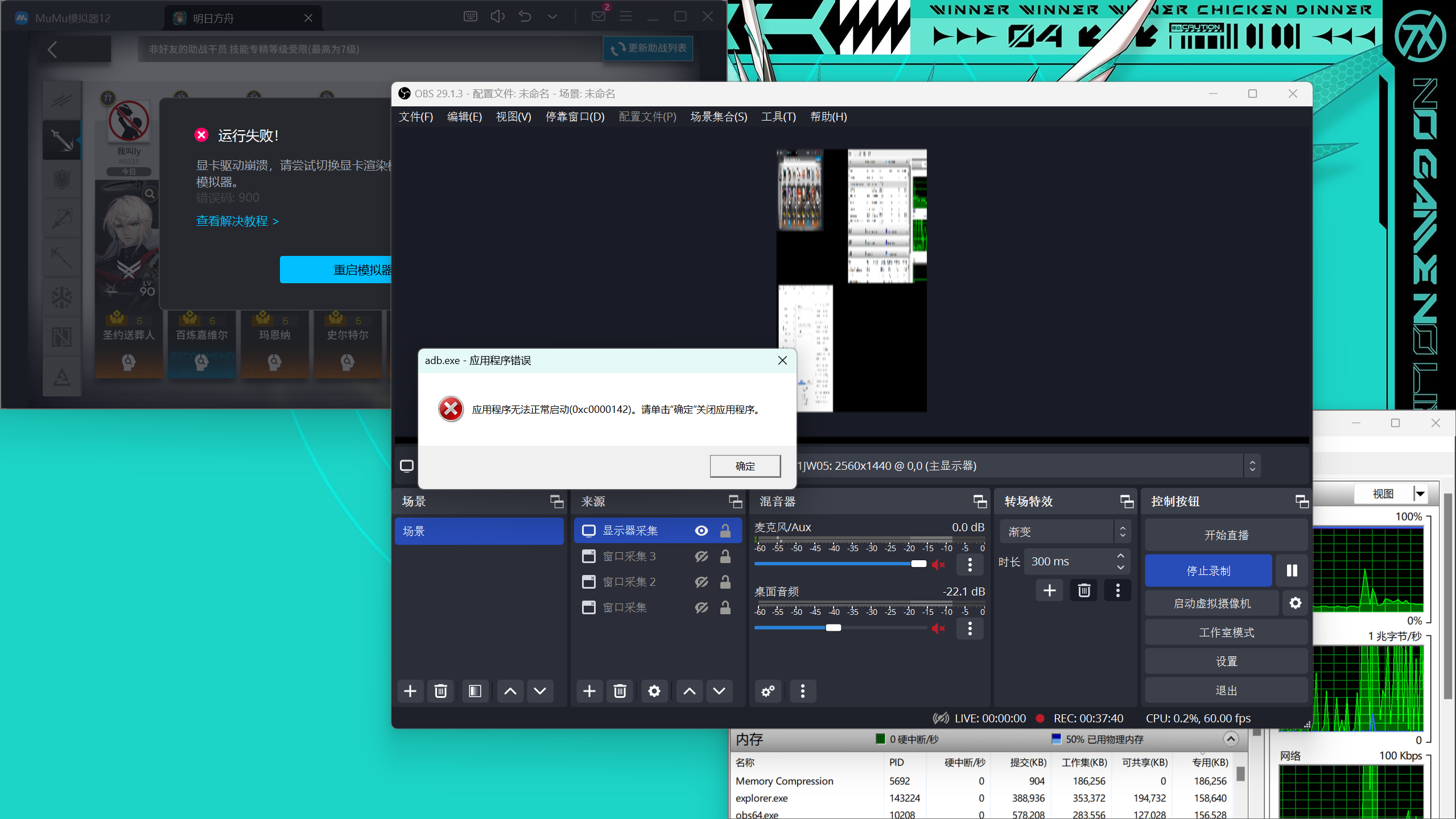Open the 帮助(H) menu
Viewport: 1456px width, 819px height.
point(828,117)
